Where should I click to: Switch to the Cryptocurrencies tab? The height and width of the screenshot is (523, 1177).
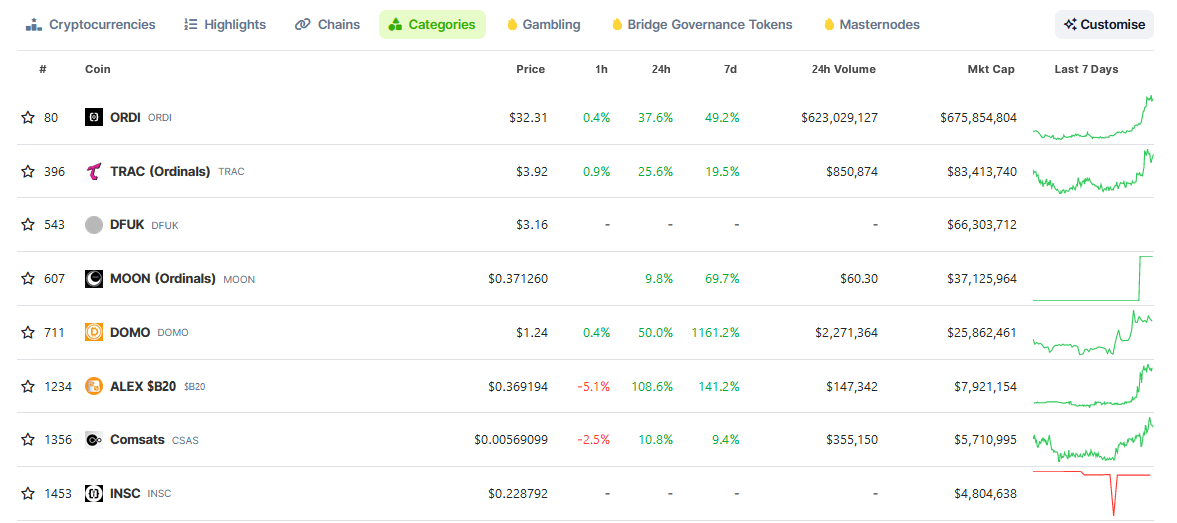pyautogui.click(x=91, y=24)
